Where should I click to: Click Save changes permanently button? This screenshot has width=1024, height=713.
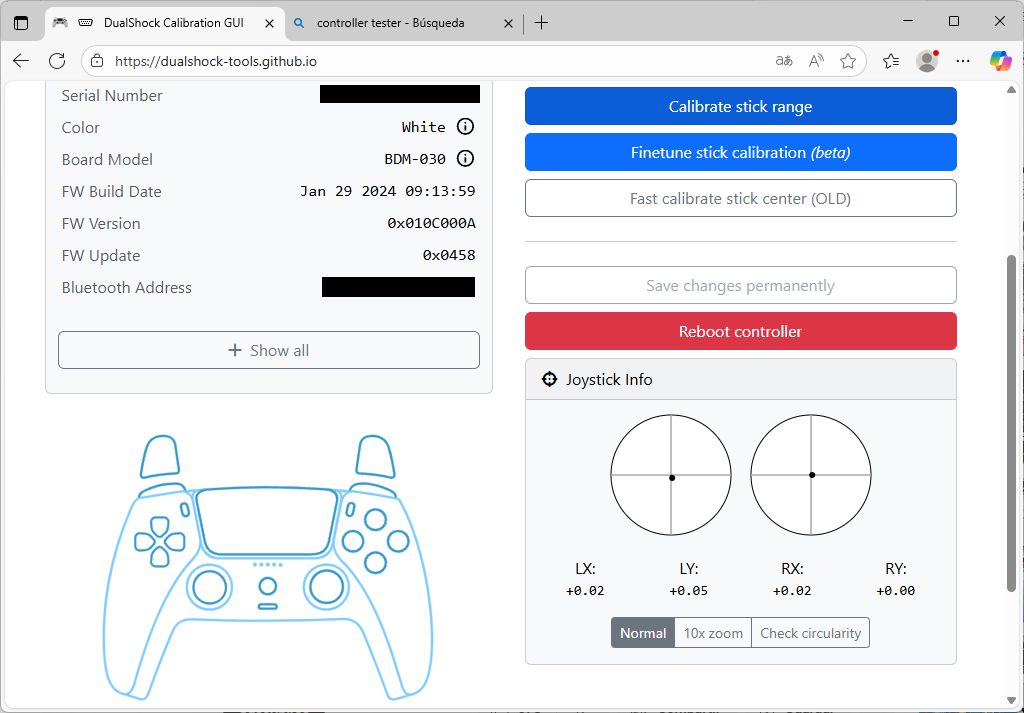[x=741, y=285]
